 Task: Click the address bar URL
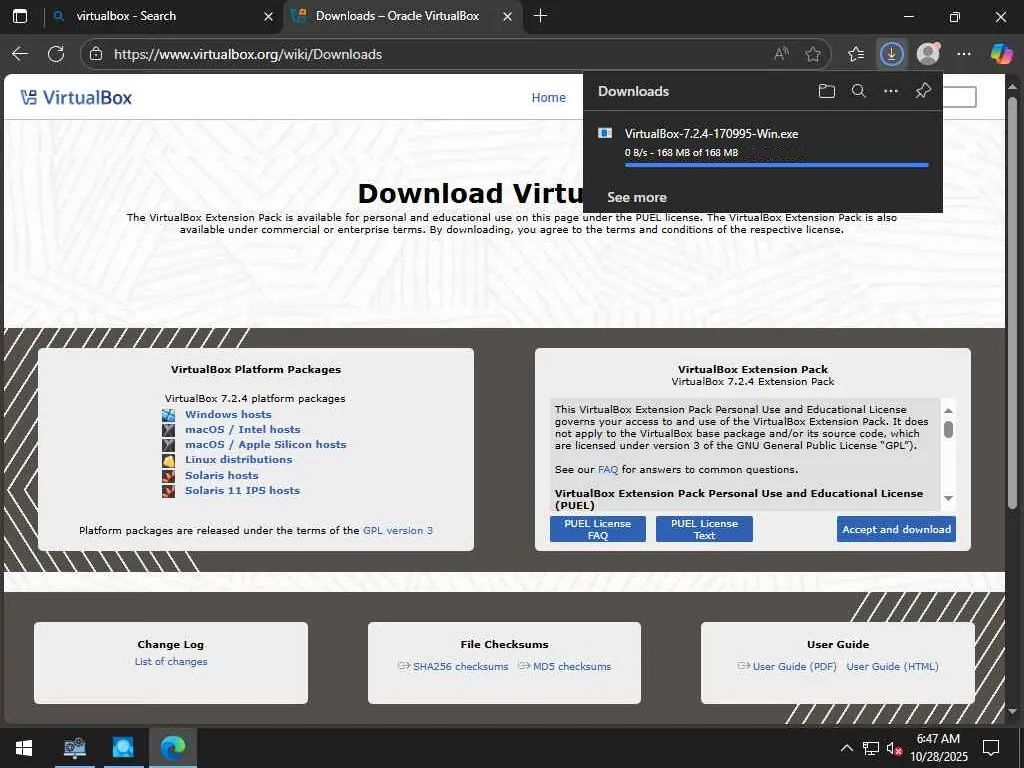point(248,54)
